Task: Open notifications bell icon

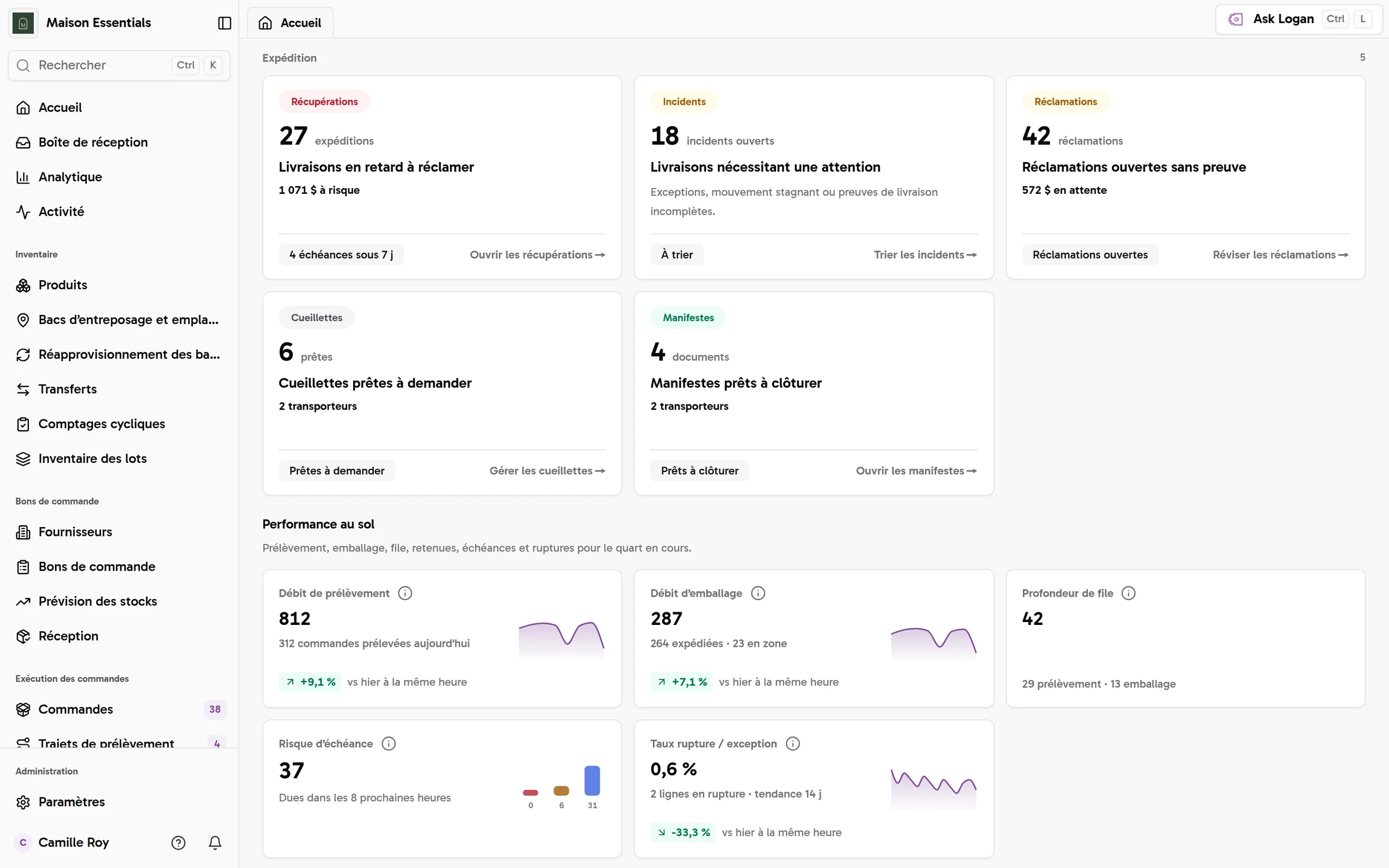Action: 215,843
